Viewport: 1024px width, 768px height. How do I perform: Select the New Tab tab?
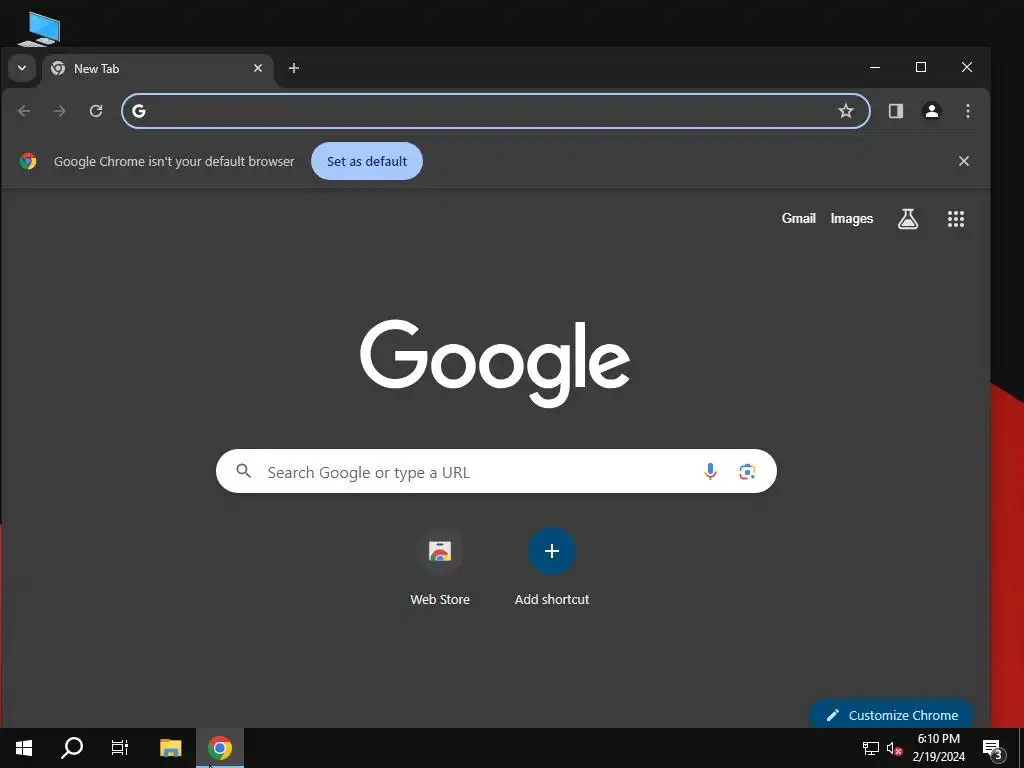pyautogui.click(x=158, y=69)
